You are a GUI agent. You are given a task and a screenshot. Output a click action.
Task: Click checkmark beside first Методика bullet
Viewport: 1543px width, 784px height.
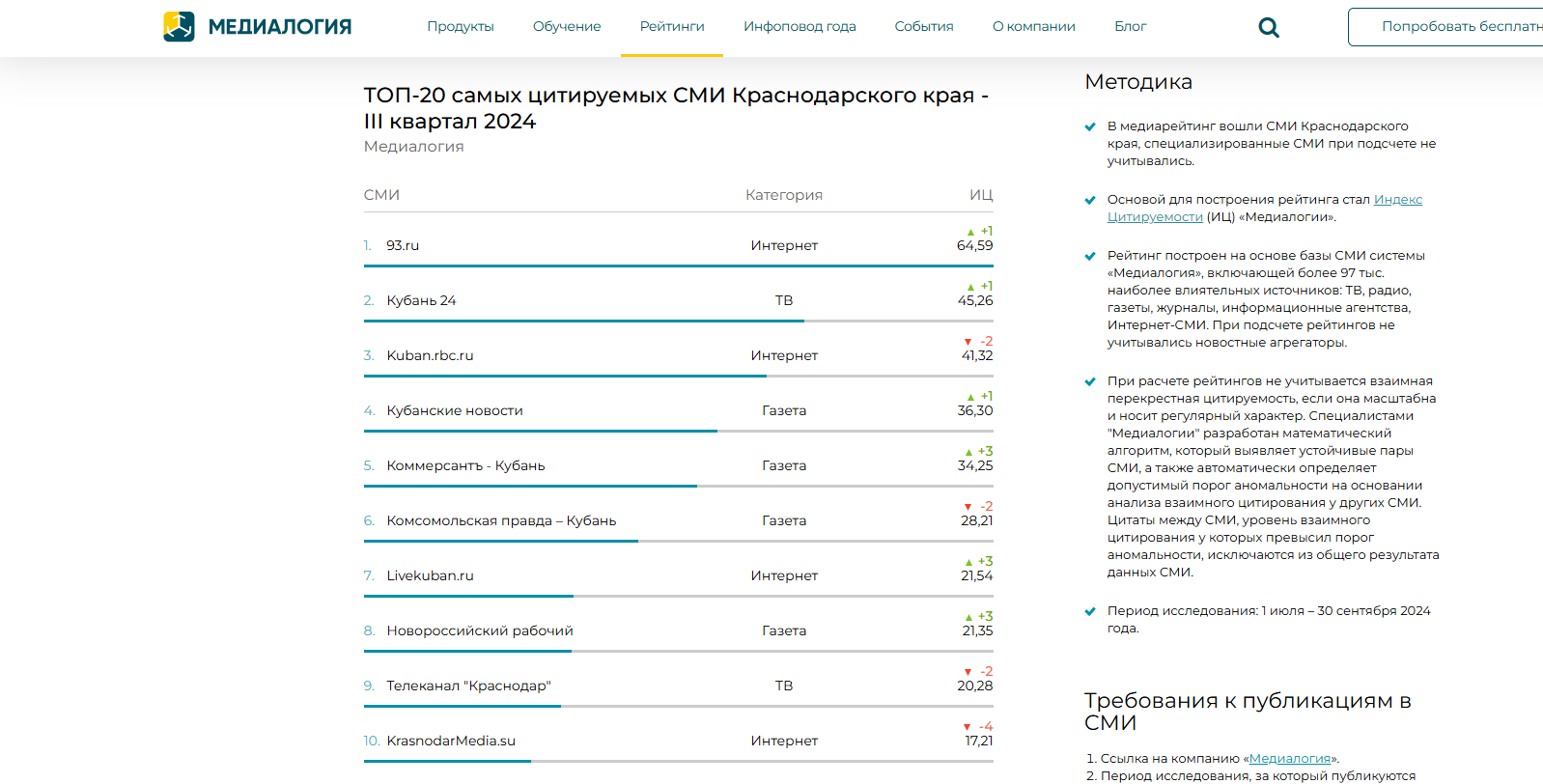point(1090,126)
